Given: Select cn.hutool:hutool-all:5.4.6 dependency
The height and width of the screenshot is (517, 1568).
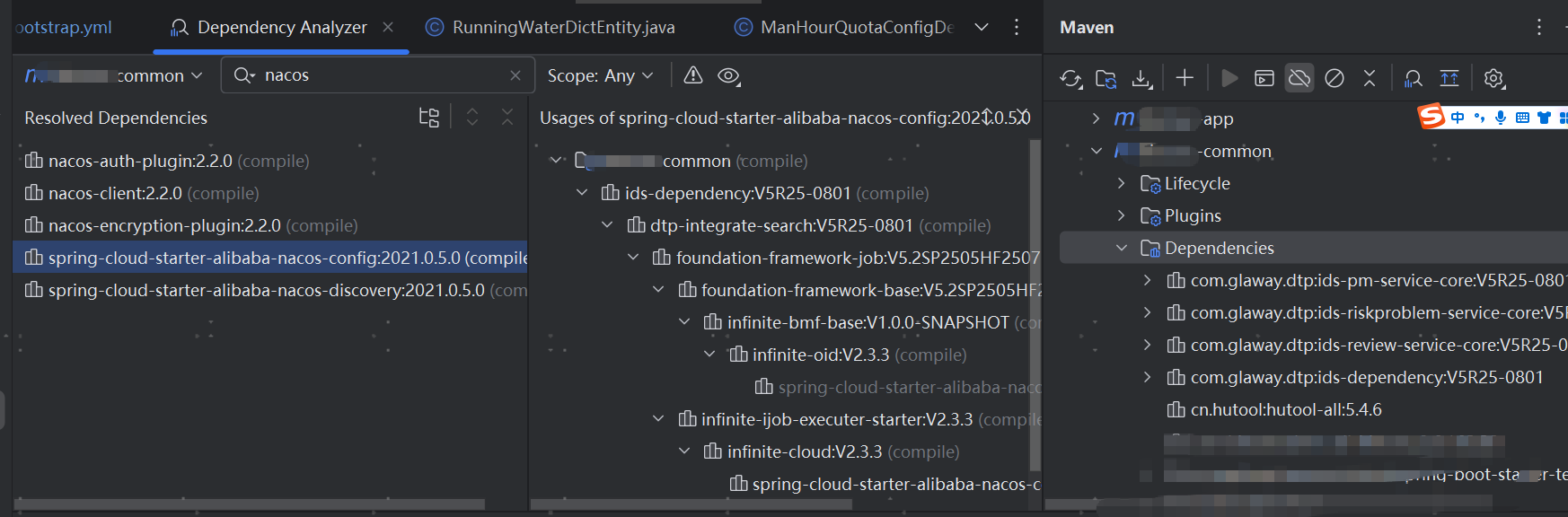Looking at the screenshot, I should click(1274, 409).
